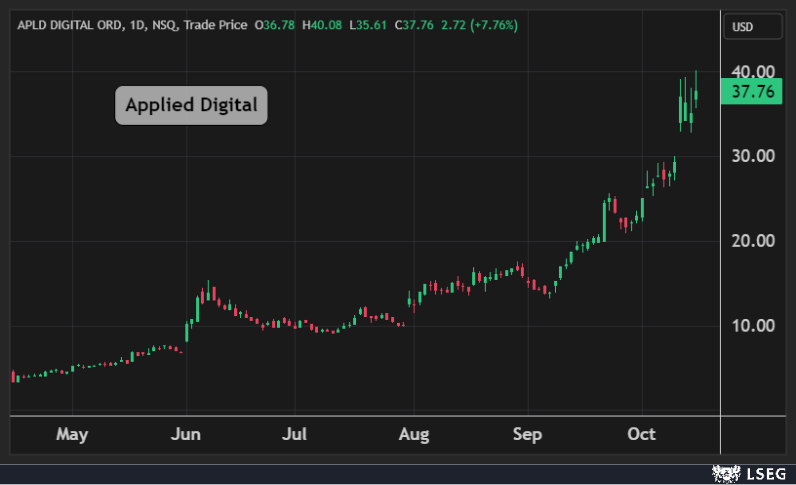Click the high value H40.08
The image size is (796, 485).
coord(322,25)
